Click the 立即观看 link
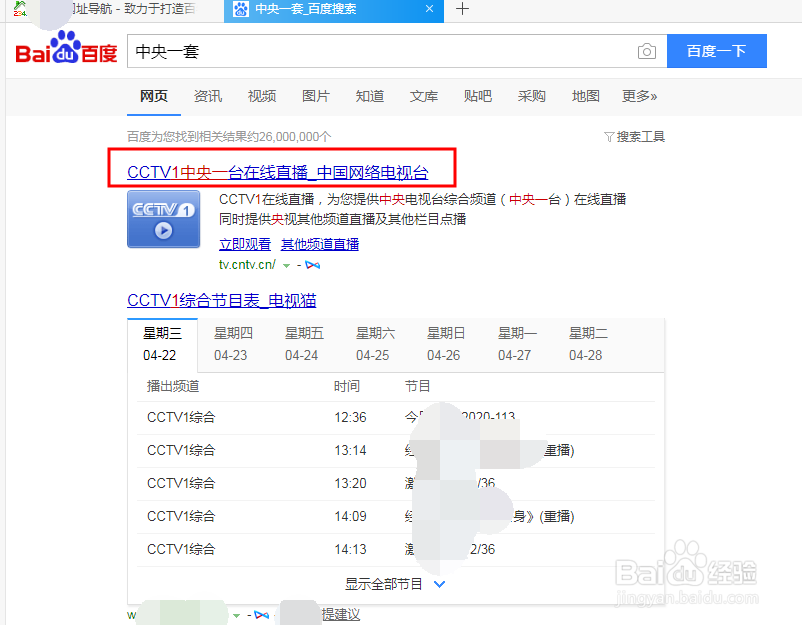 pos(245,244)
